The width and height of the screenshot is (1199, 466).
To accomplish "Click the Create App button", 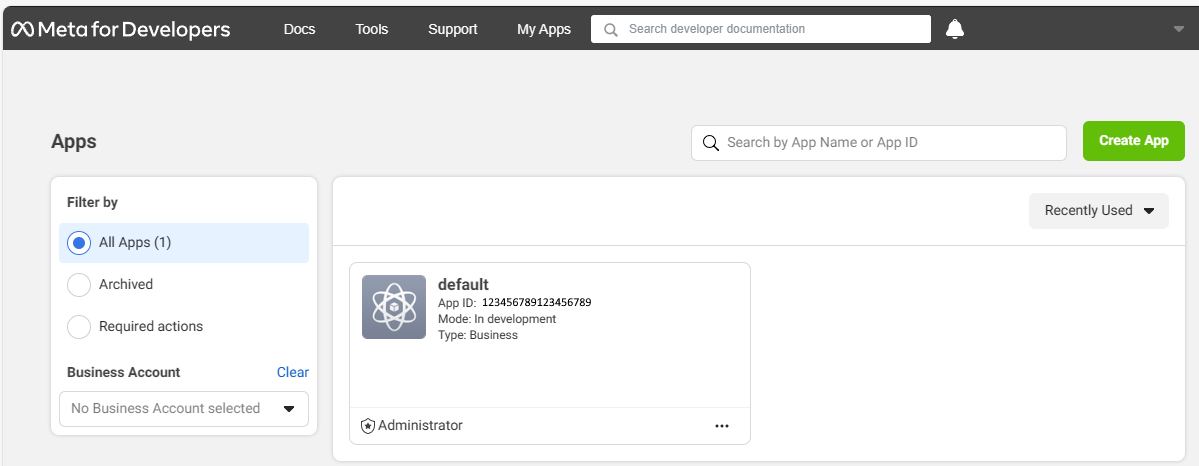I will coord(1133,141).
